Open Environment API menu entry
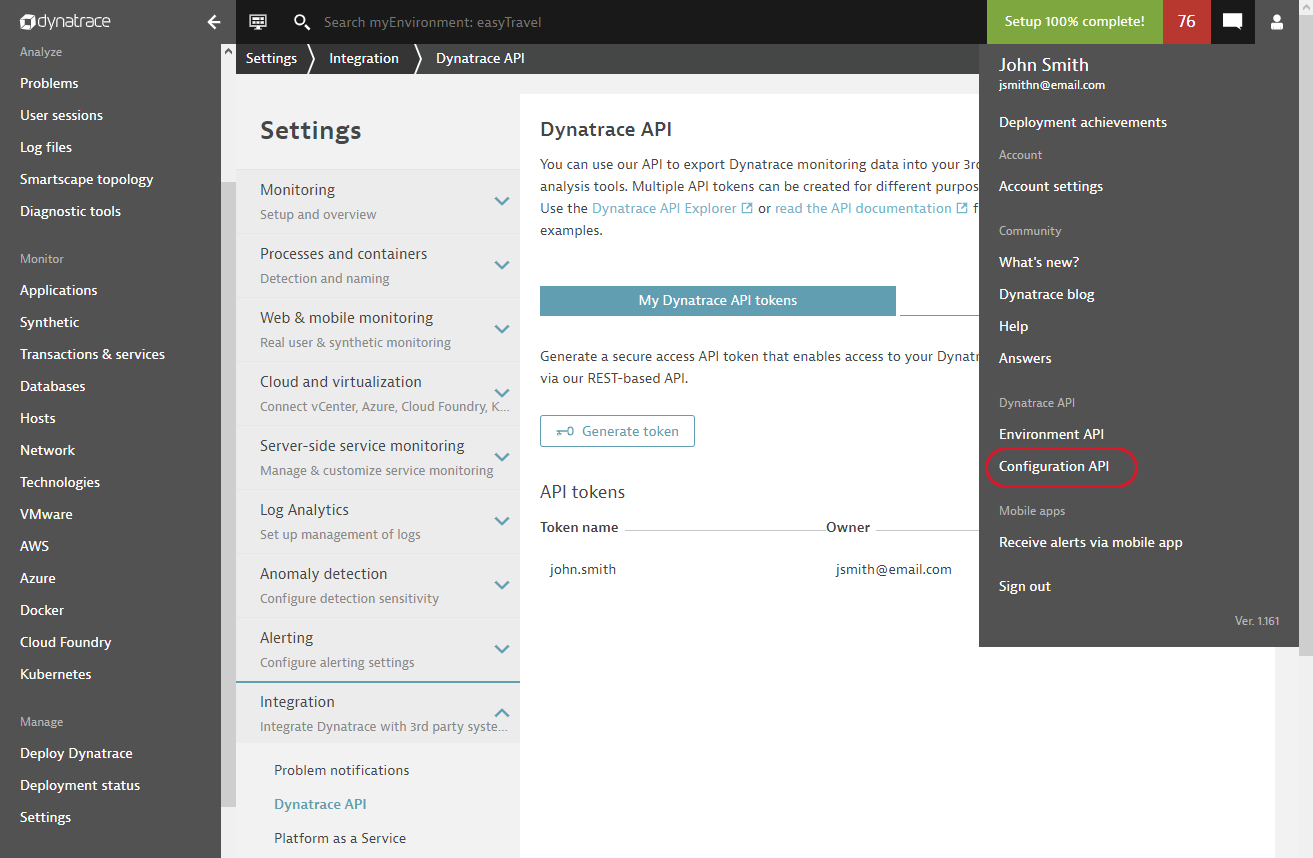This screenshot has width=1313, height=858. coord(1051,434)
